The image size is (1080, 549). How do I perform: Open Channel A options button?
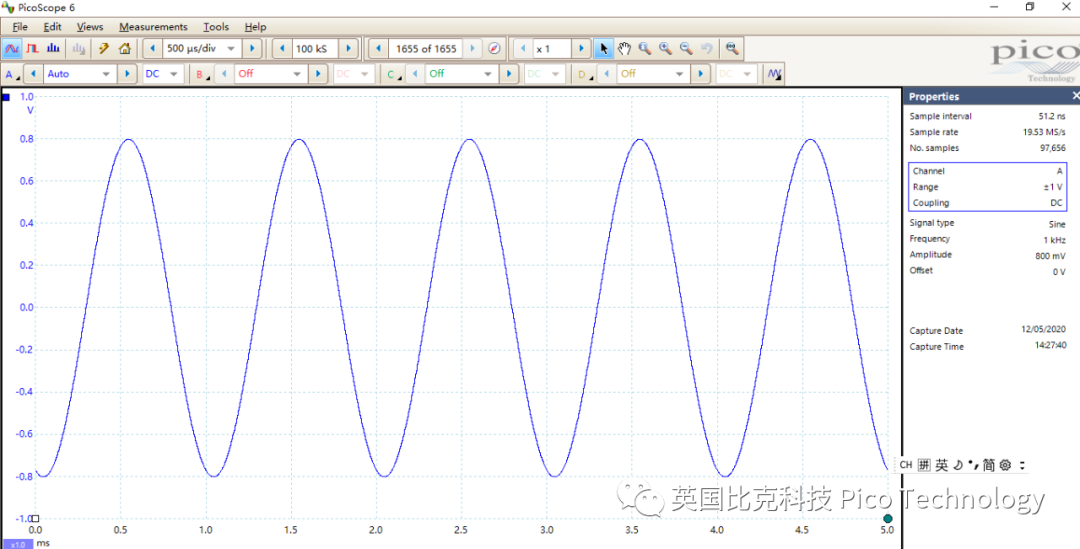click(x=11, y=74)
